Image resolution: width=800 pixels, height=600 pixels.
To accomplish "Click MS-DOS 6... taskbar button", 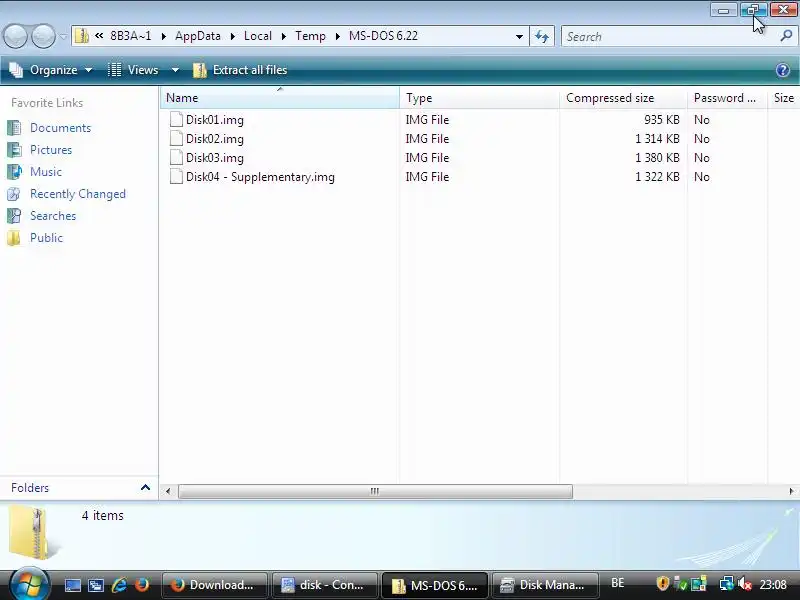I will coord(435,585).
